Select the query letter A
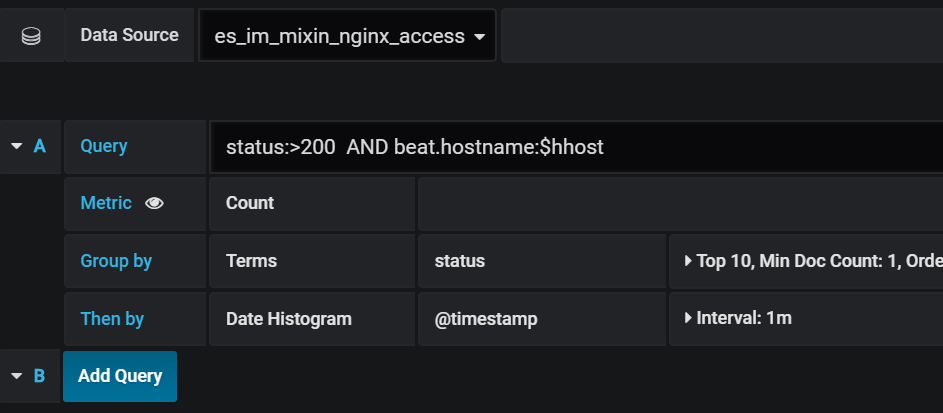The width and height of the screenshot is (943, 413). click(x=40, y=146)
